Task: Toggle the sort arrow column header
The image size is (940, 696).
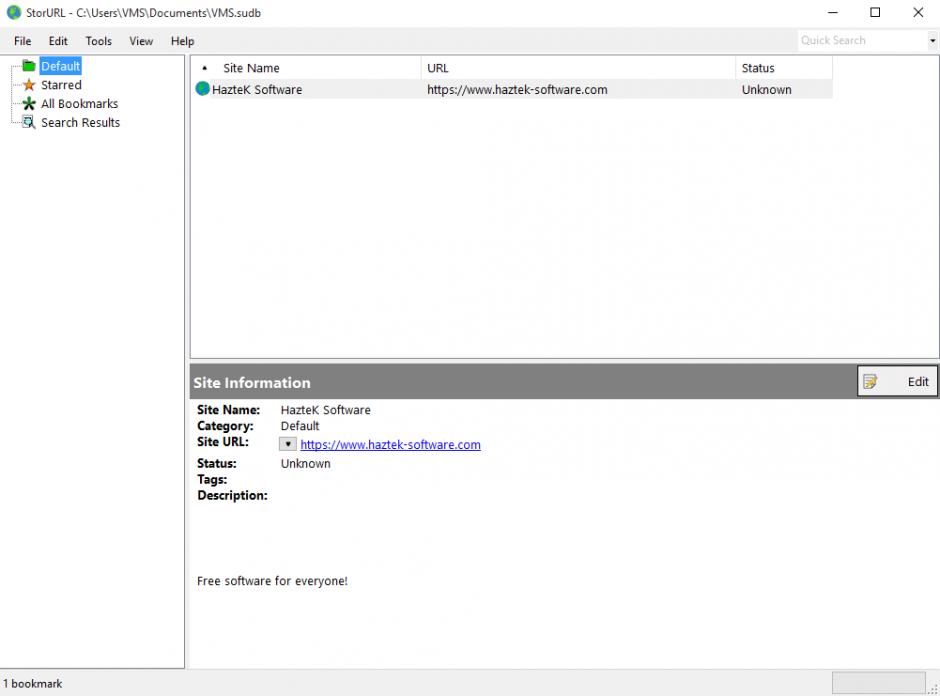Action: (x=204, y=68)
